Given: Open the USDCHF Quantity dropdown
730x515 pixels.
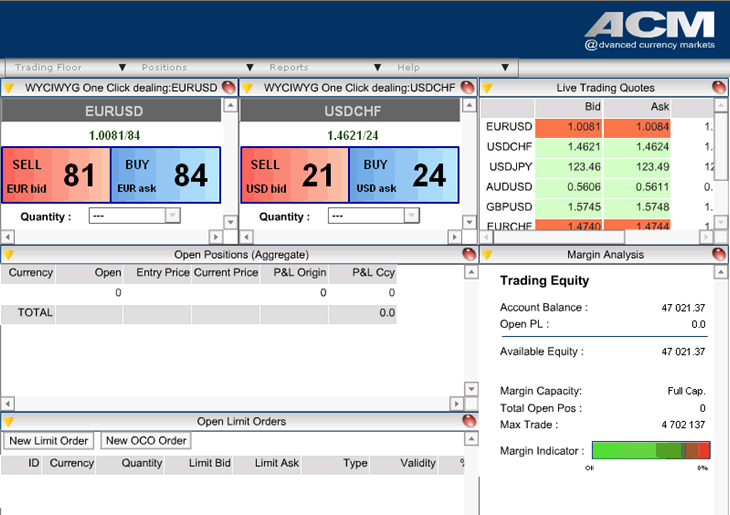Looking at the screenshot, I should [412, 216].
